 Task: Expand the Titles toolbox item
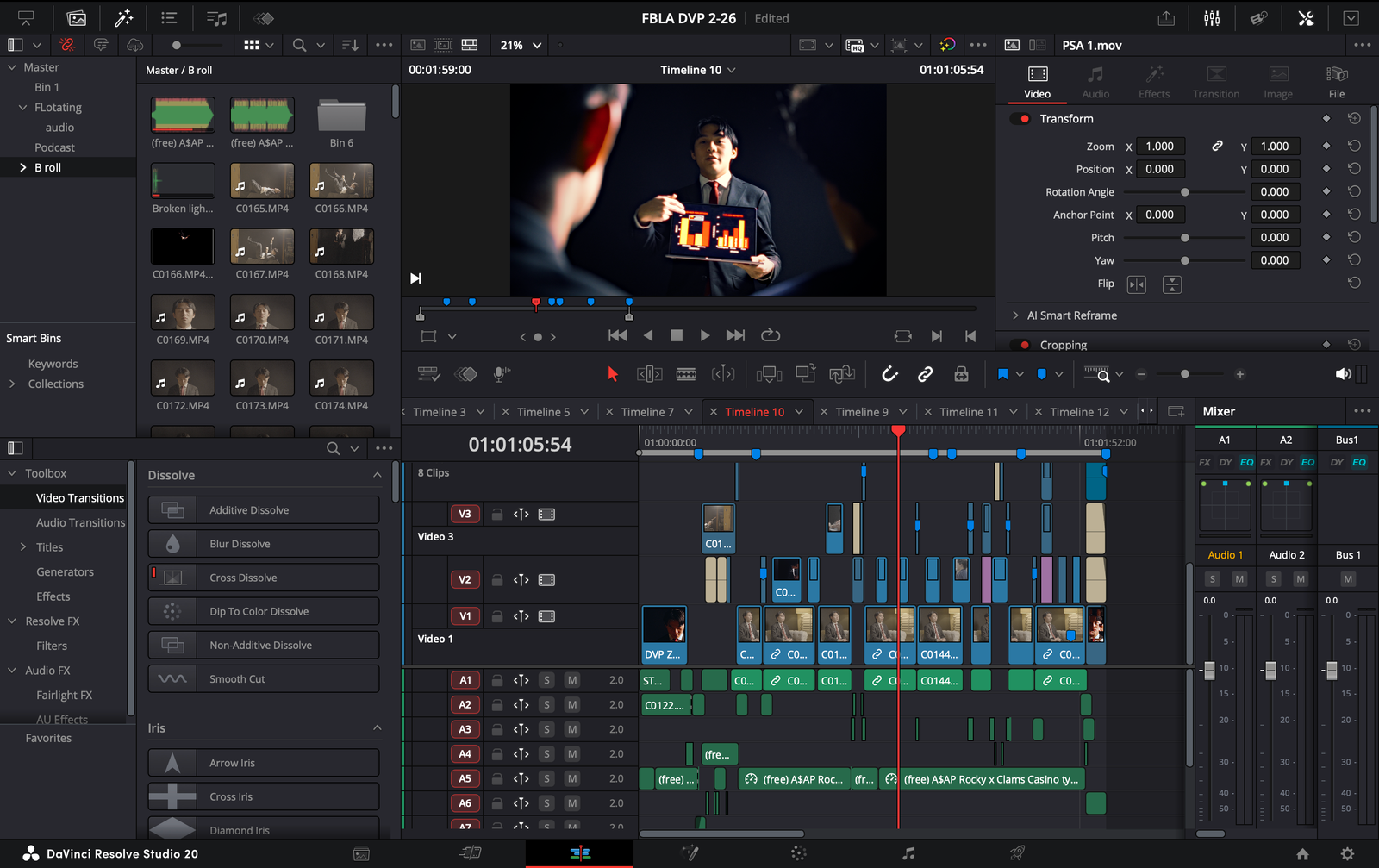pyautogui.click(x=23, y=547)
